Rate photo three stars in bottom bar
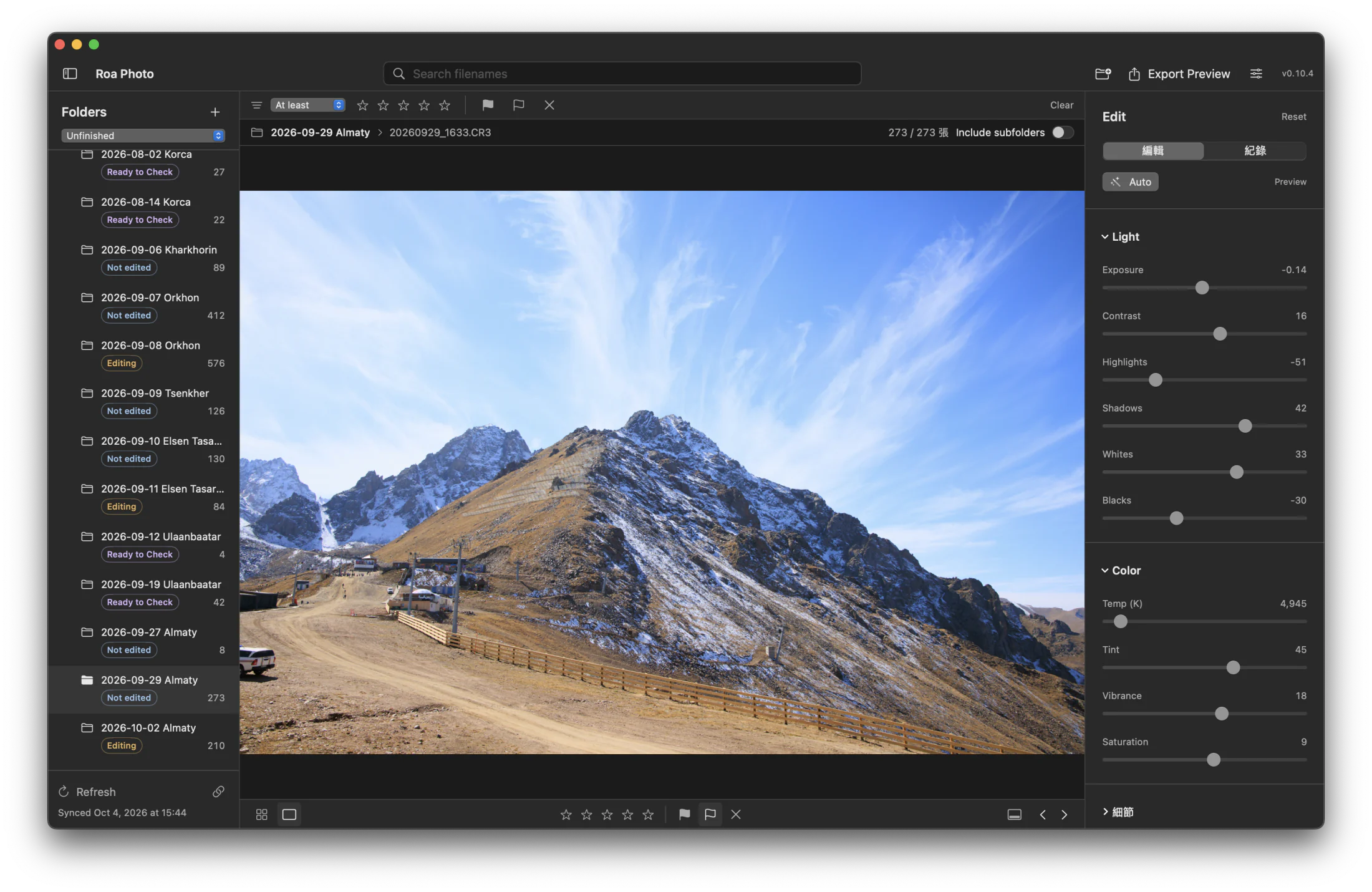This screenshot has width=1372, height=892. 607,815
